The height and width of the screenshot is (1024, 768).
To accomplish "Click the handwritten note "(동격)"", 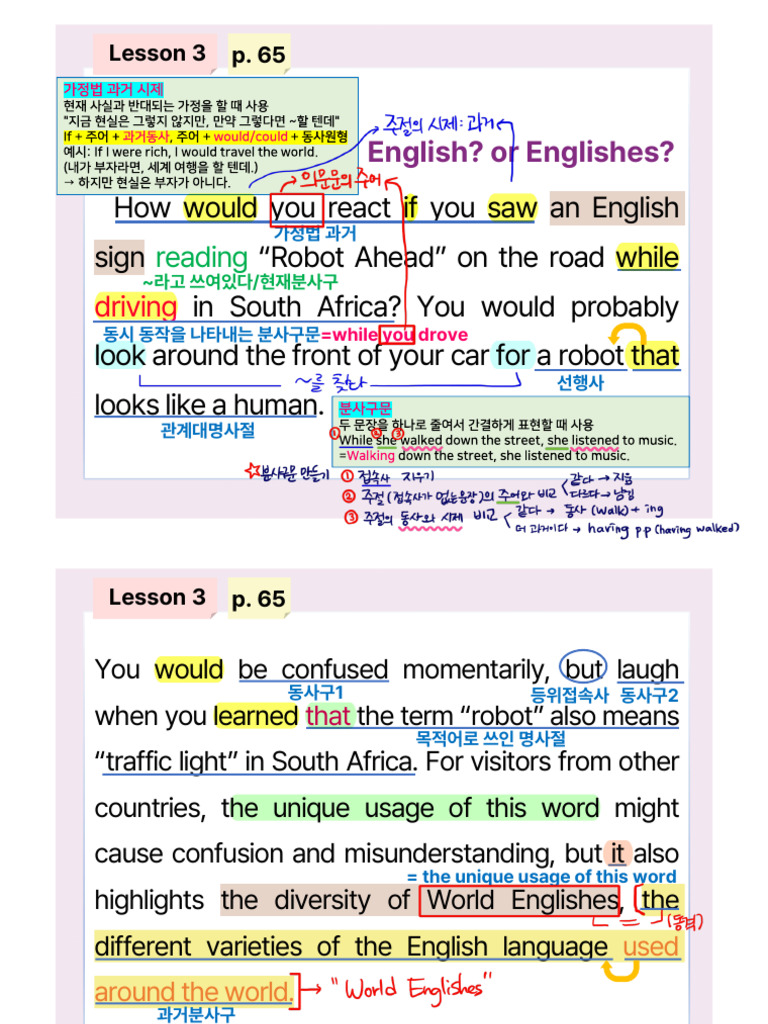I will coord(685,921).
